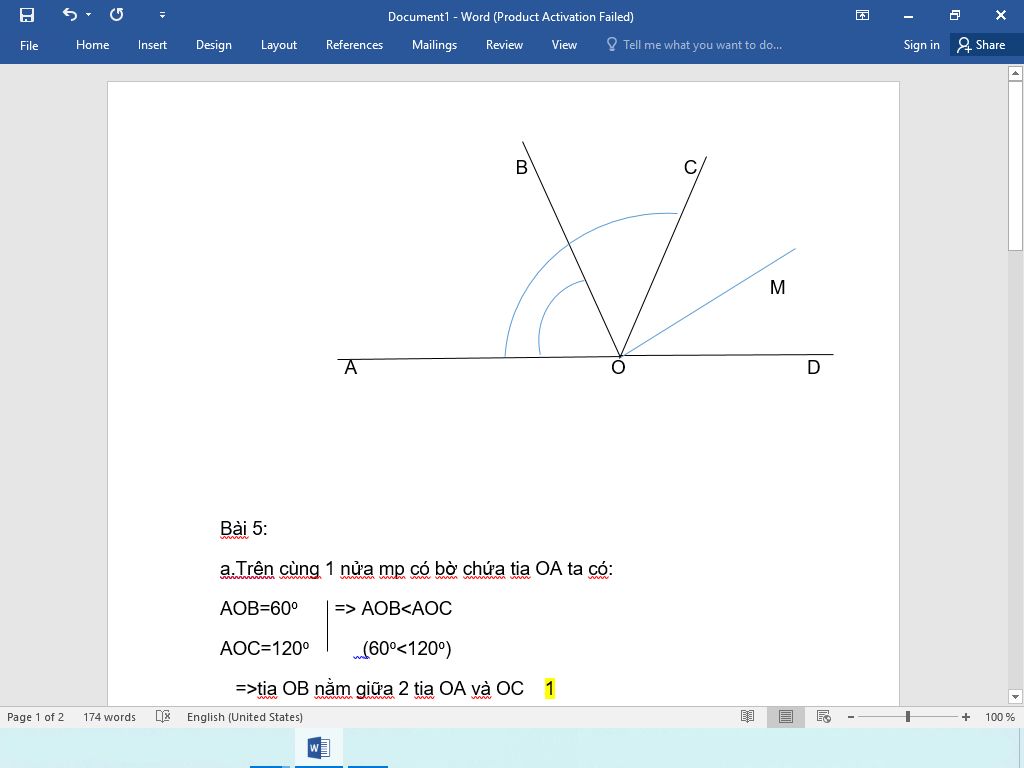Click the lightbulb Tell me icon
The image size is (1024, 768).
tap(611, 44)
